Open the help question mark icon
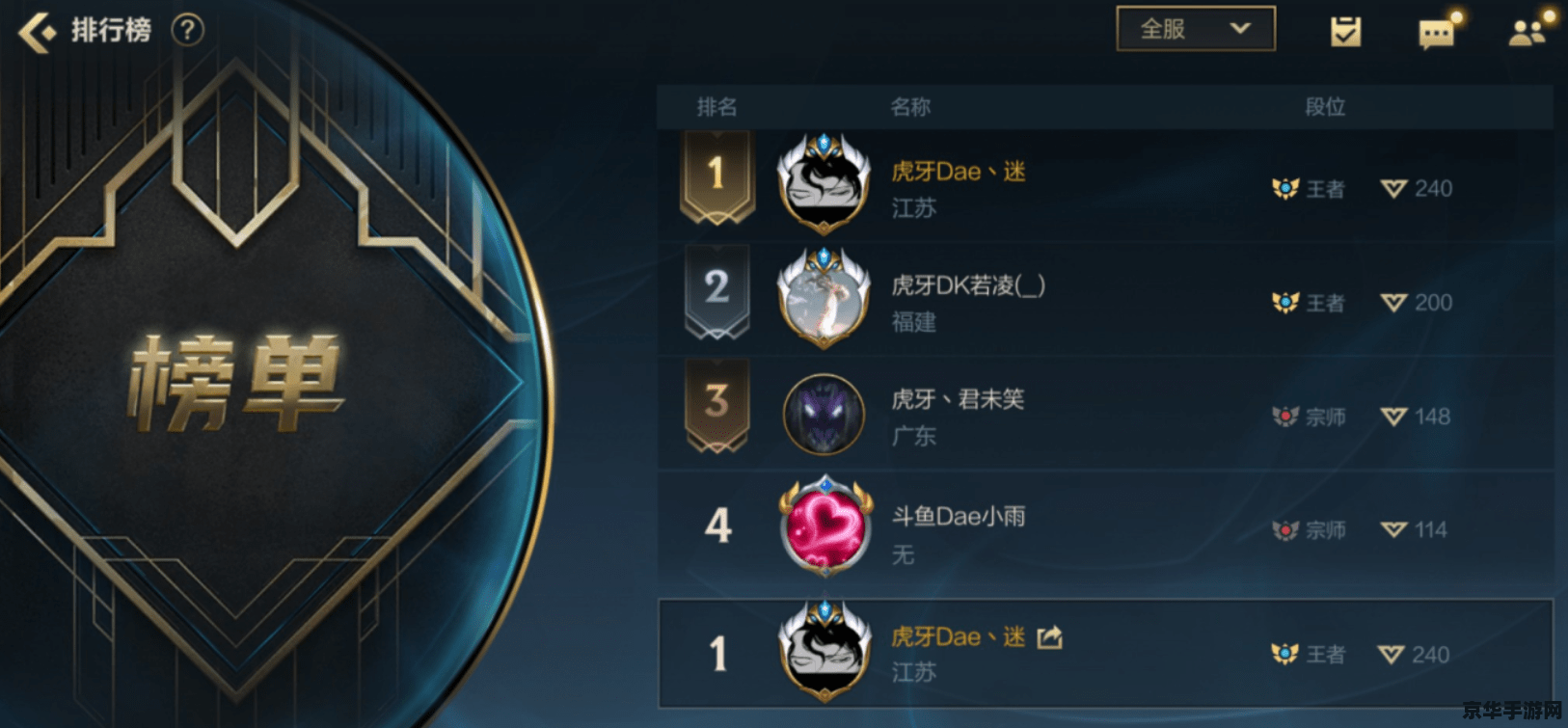Image resolution: width=1568 pixels, height=728 pixels. coord(187,31)
